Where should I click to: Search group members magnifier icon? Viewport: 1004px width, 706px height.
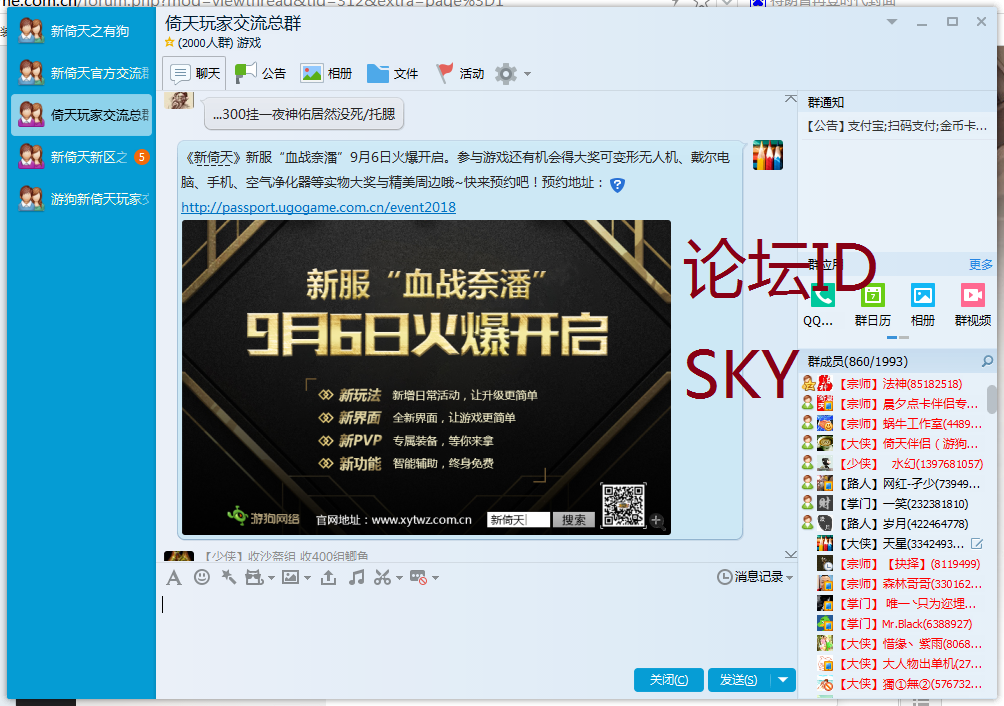tap(987, 362)
